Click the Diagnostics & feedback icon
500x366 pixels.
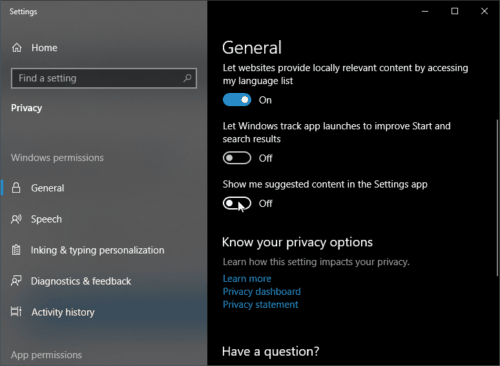click(x=16, y=281)
